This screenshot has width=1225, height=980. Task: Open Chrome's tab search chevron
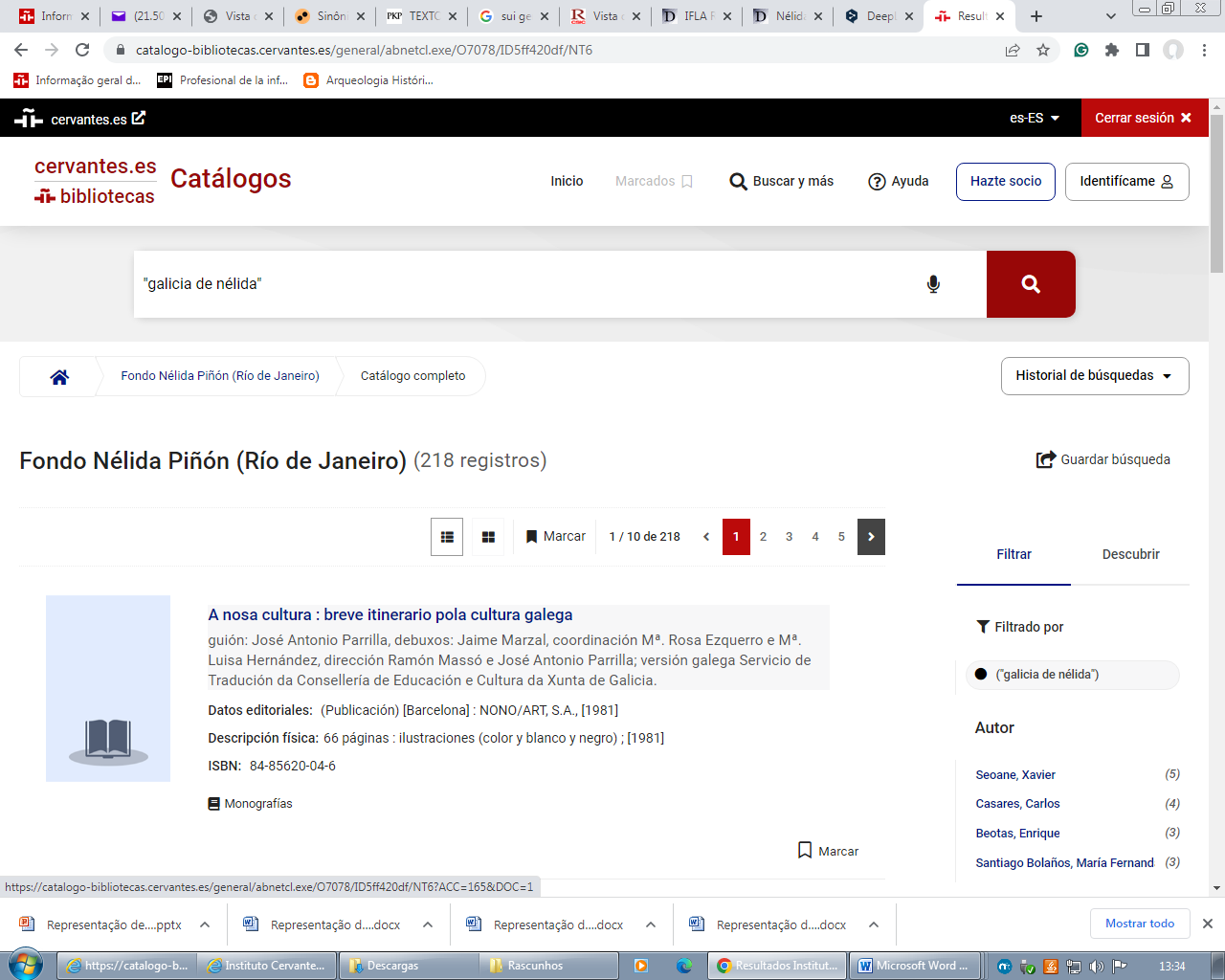click(1110, 15)
